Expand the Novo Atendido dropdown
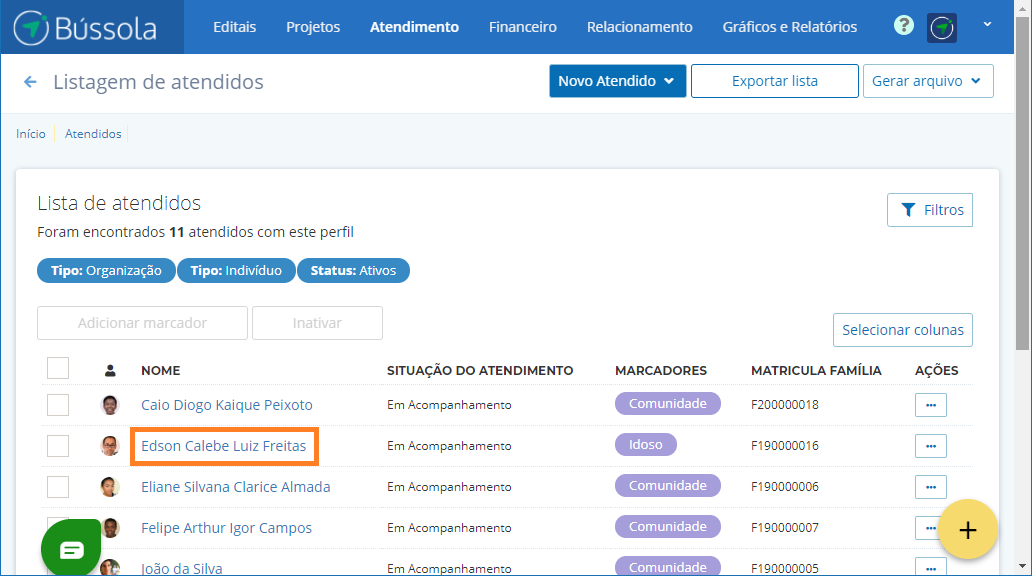 coord(617,81)
